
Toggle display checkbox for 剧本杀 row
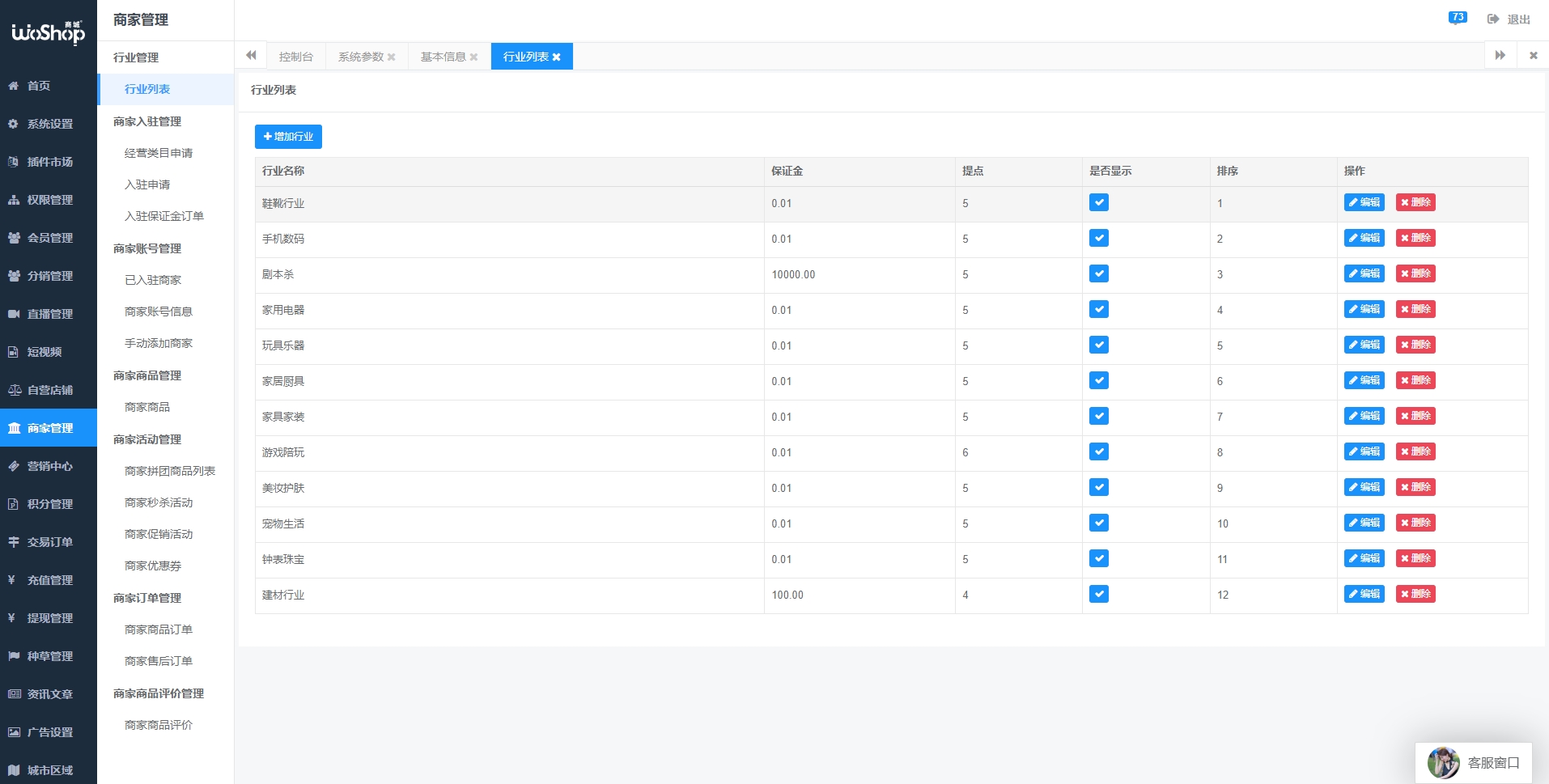1098,274
